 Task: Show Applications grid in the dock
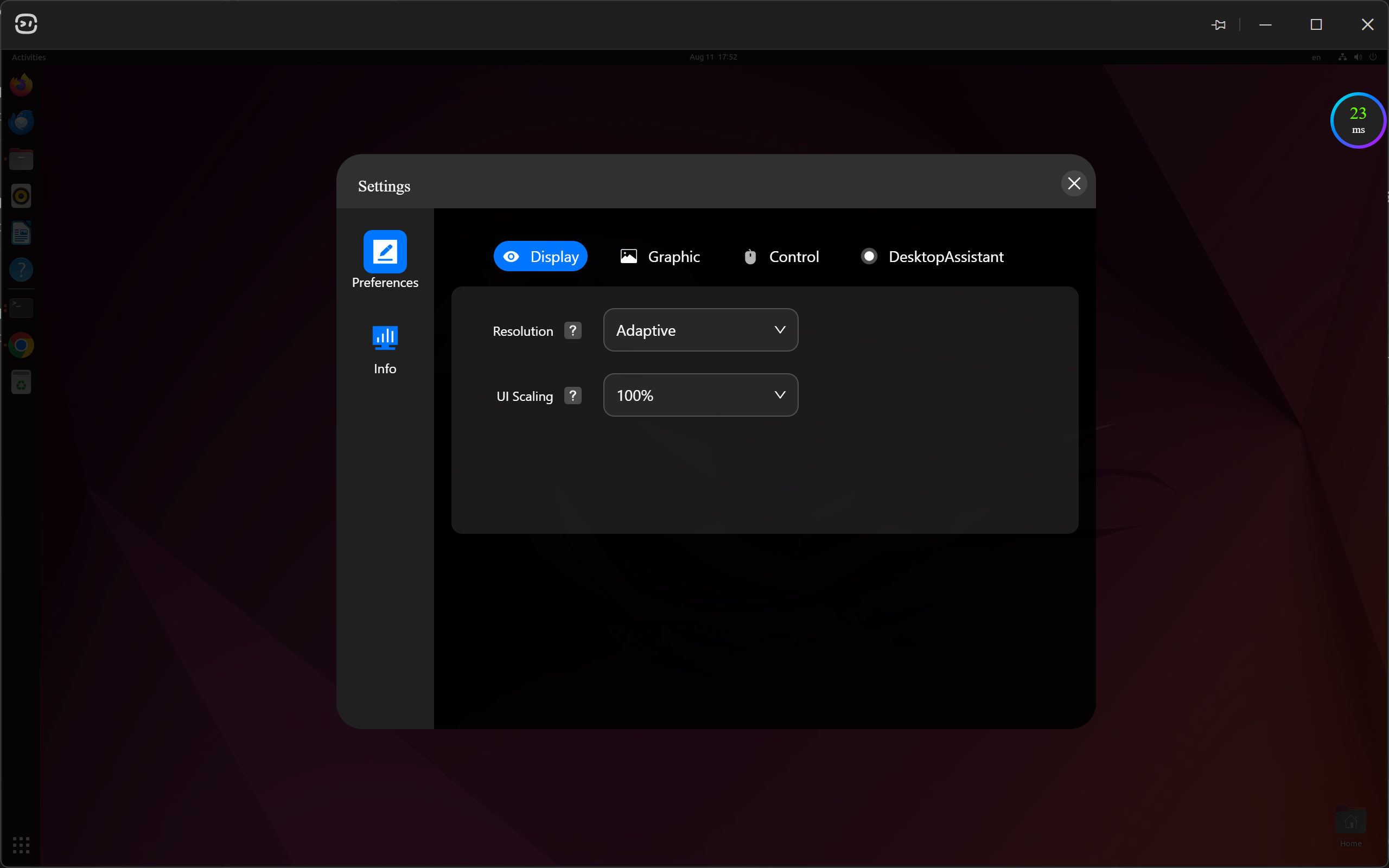pos(21,845)
